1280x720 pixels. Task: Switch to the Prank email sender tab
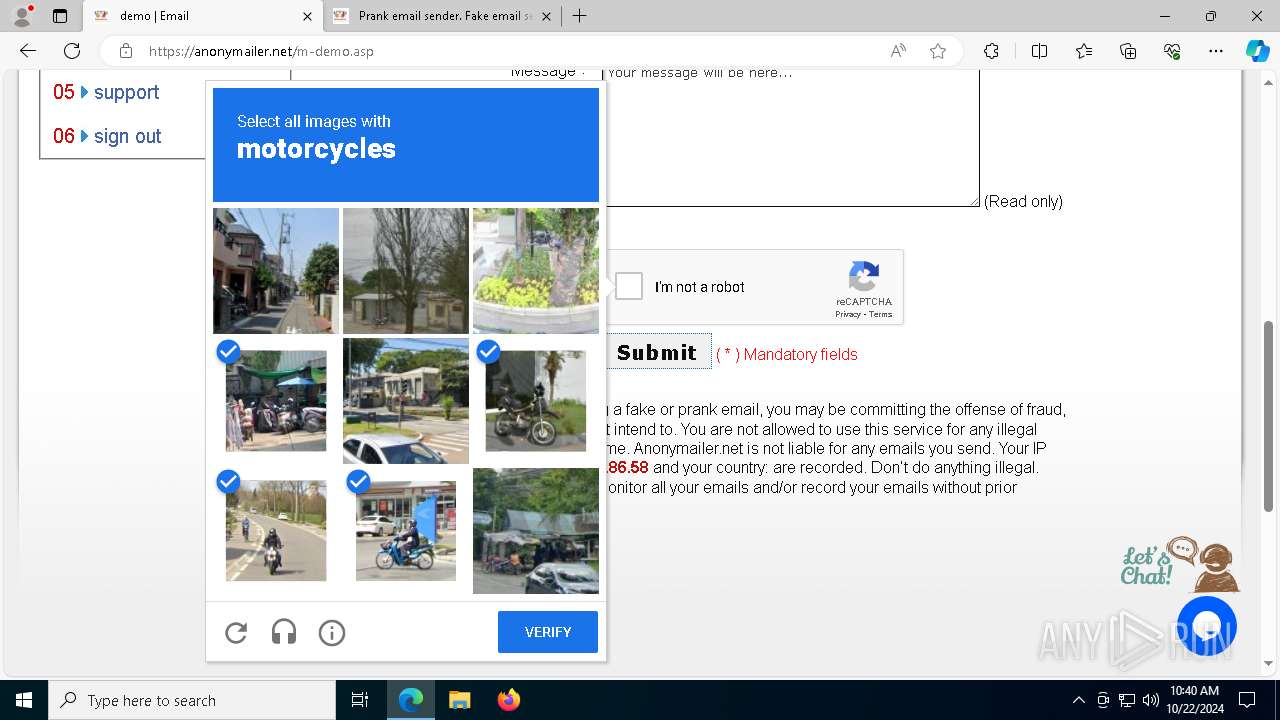[x=444, y=16]
